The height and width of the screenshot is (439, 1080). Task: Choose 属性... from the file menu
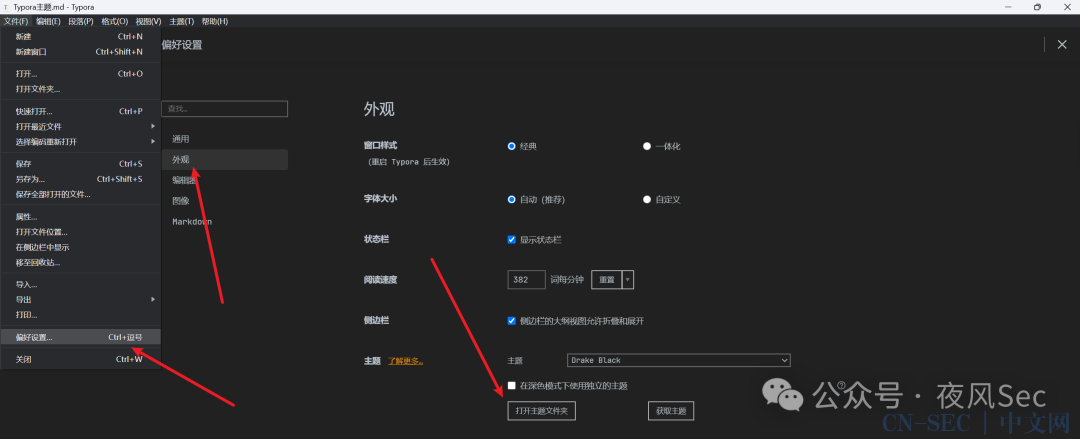click(x=81, y=217)
